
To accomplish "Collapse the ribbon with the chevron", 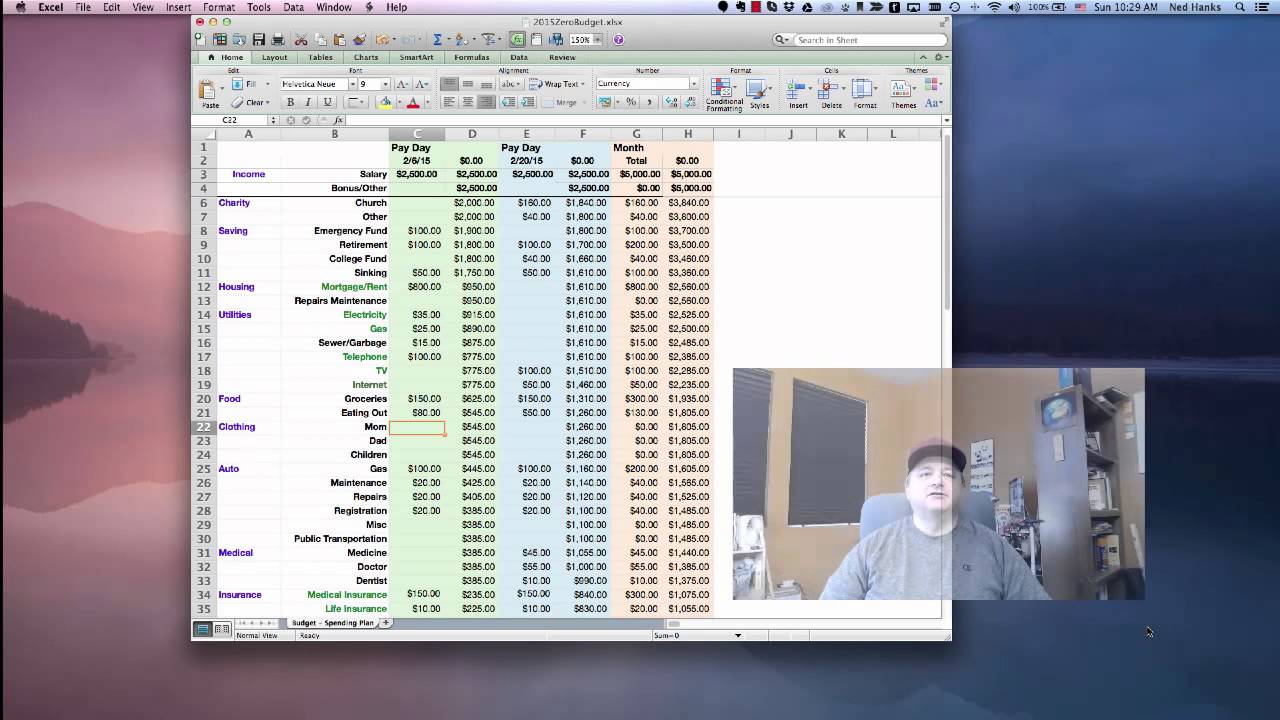I will click(923, 57).
